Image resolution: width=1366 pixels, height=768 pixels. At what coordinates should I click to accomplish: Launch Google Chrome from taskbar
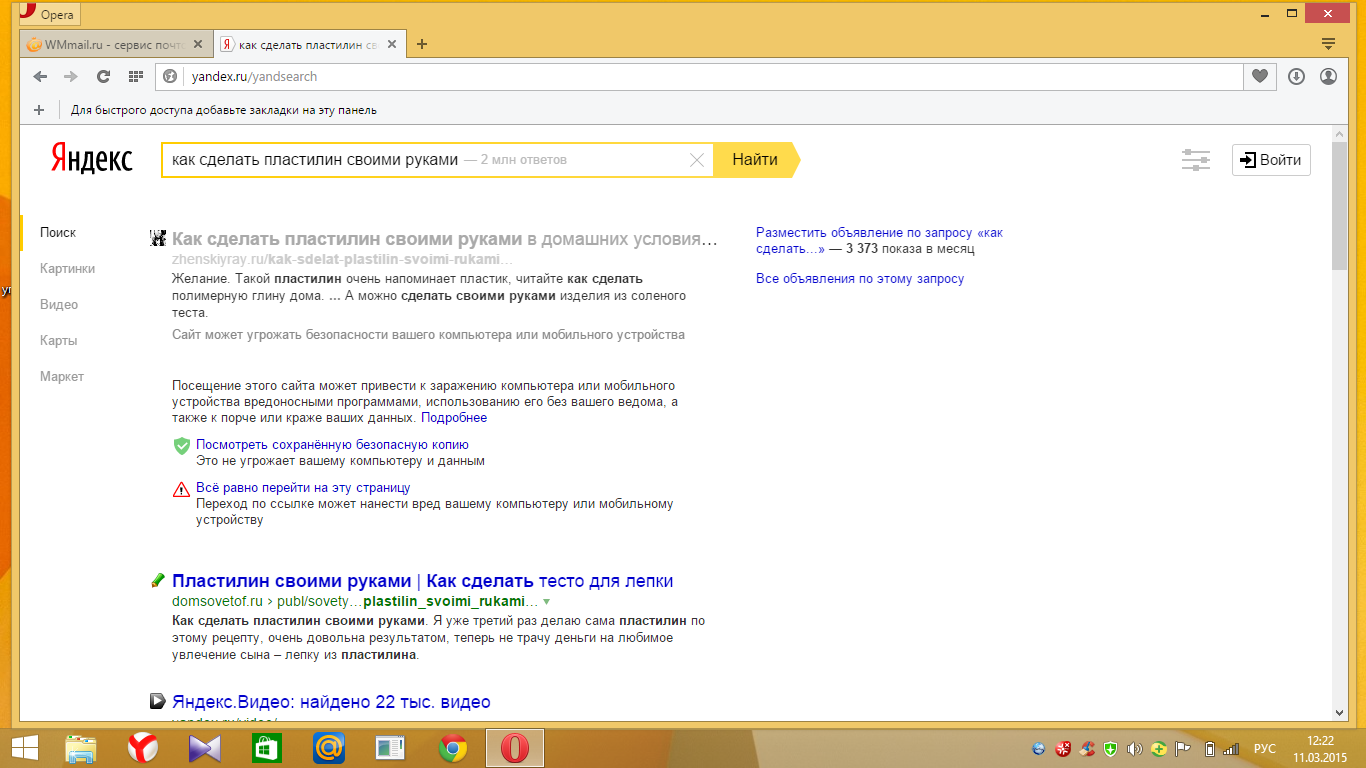453,748
